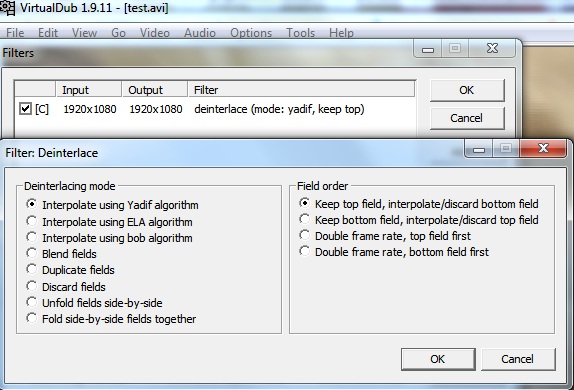Open the Tools menu
This screenshot has height=390, width=574.
(x=301, y=33)
